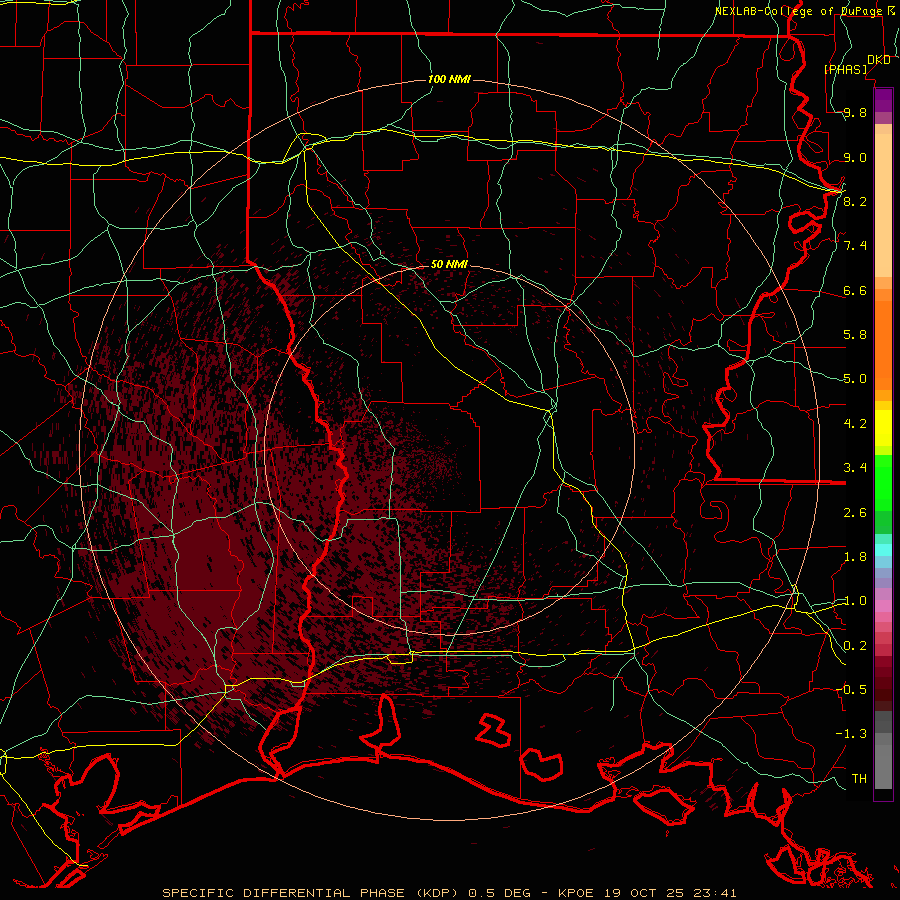The image size is (900, 900).
Task: Click the 8.2 color scale value
Action: (855, 201)
